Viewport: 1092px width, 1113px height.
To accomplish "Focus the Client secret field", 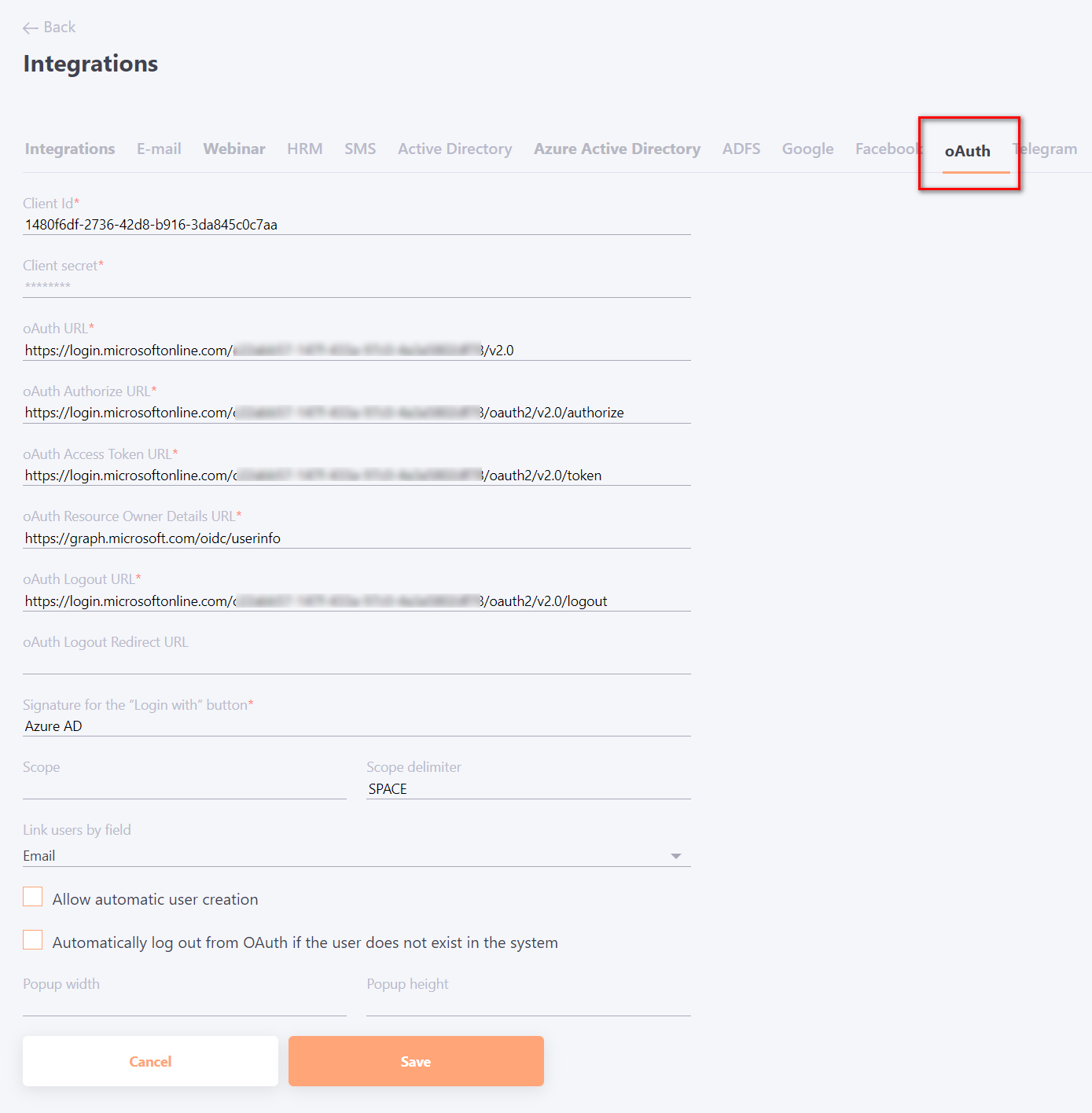I will pyautogui.click(x=357, y=287).
